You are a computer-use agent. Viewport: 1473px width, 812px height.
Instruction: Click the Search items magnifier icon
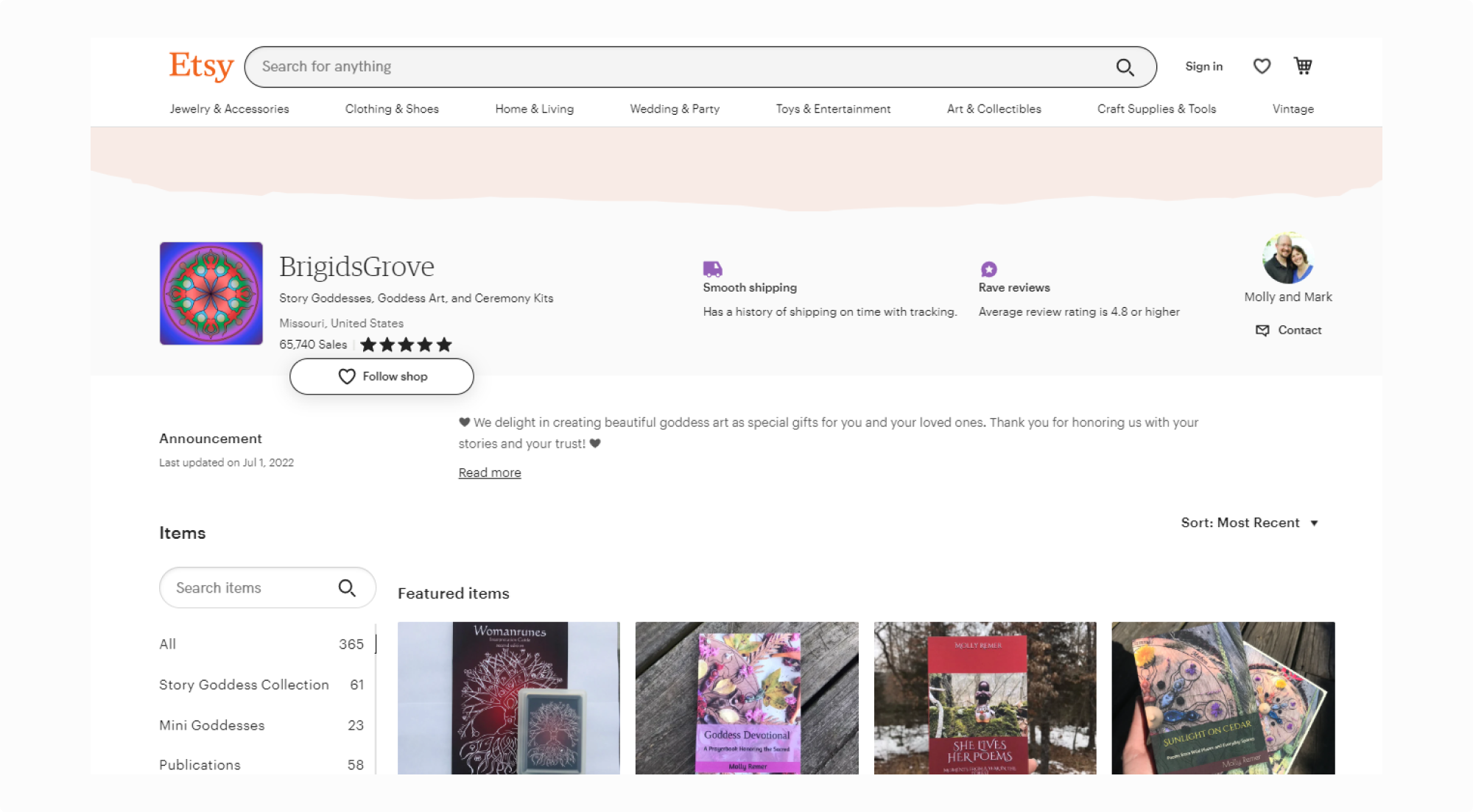347,587
